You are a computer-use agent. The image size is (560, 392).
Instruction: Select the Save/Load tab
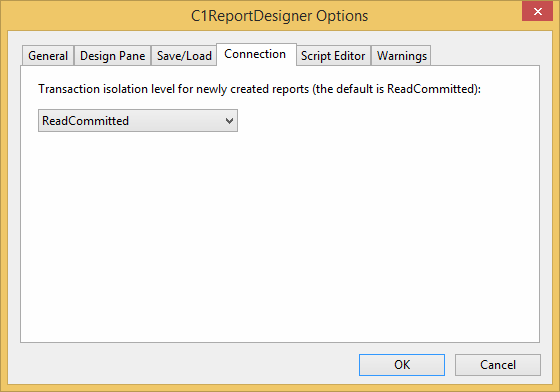(x=184, y=56)
